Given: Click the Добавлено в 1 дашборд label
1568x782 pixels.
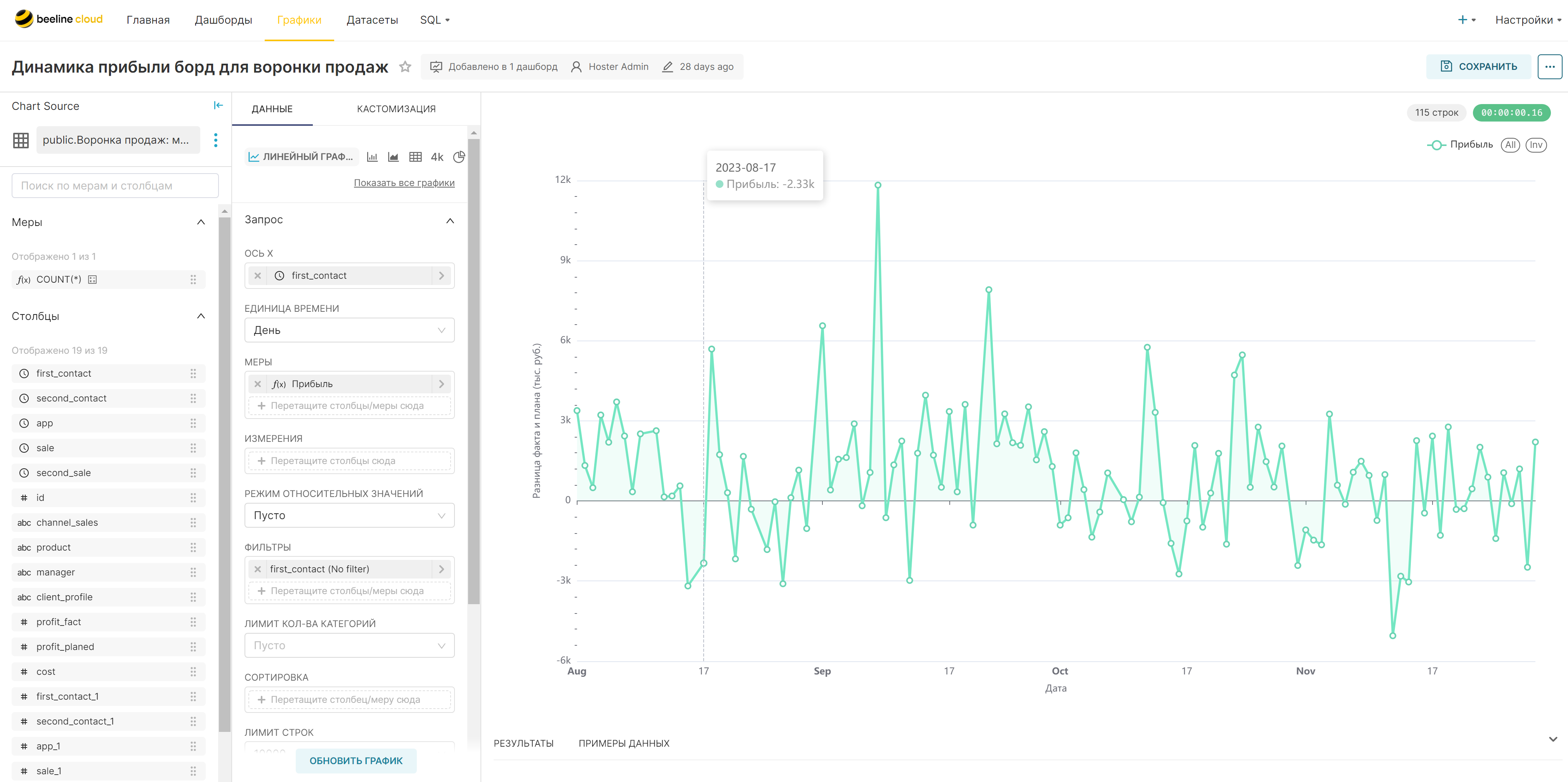Looking at the screenshot, I should pyautogui.click(x=503, y=66).
